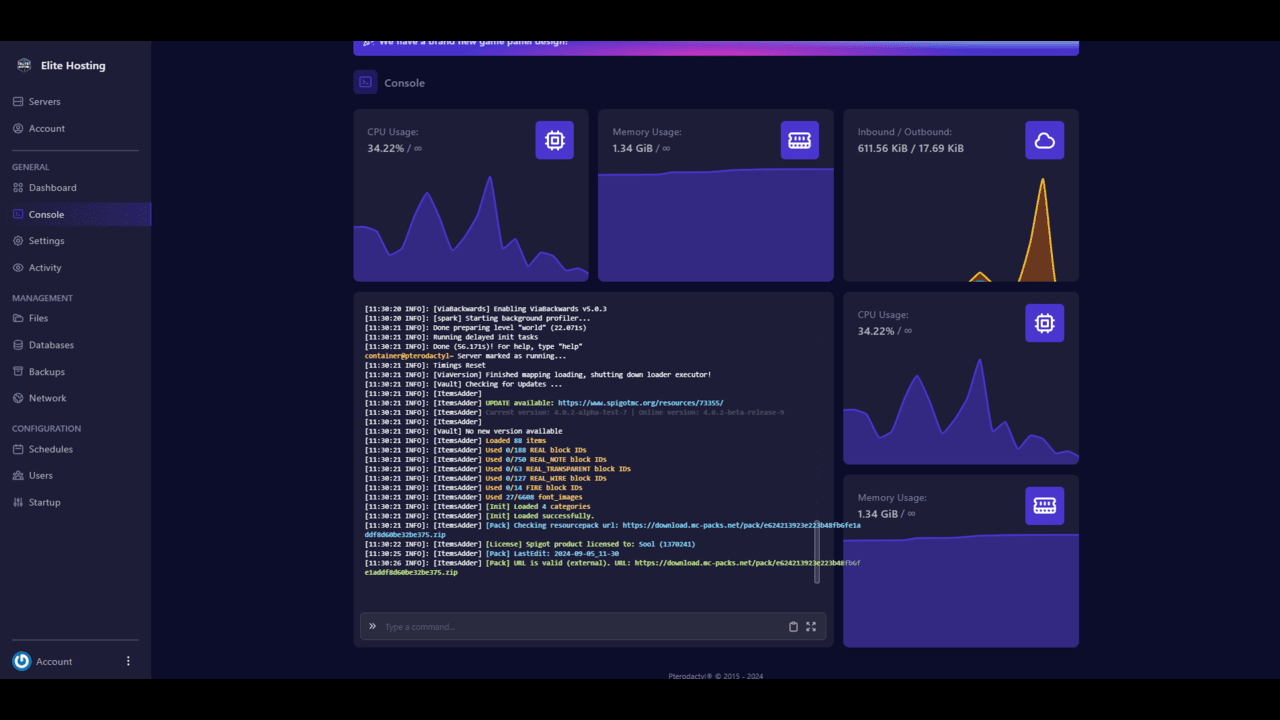The height and width of the screenshot is (720, 1280).
Task: Open Servers in the sidebar
Action: [x=44, y=102]
